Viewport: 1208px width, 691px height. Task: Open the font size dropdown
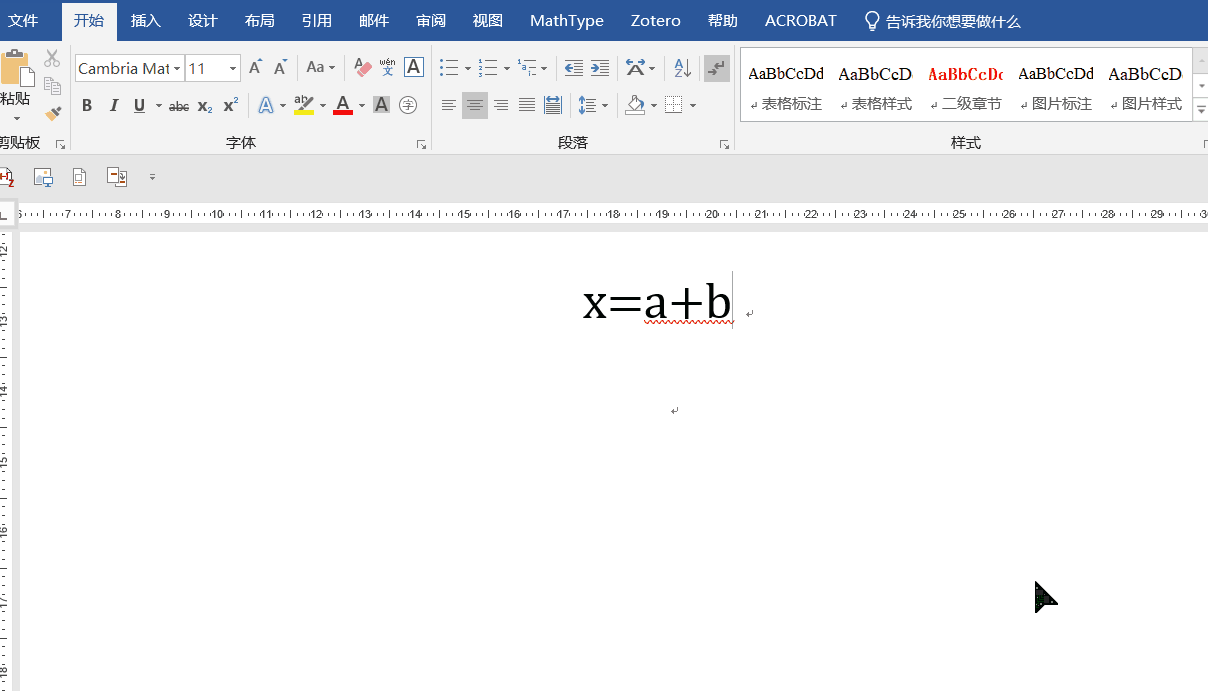tap(233, 68)
